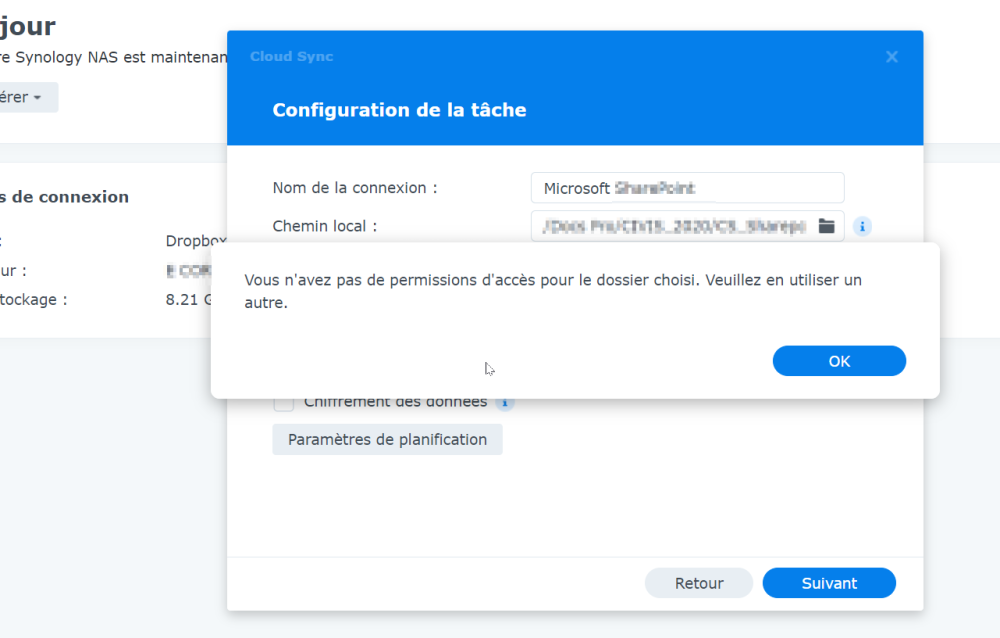
Task: Click the Cloud Sync window title
Action: pos(292,57)
